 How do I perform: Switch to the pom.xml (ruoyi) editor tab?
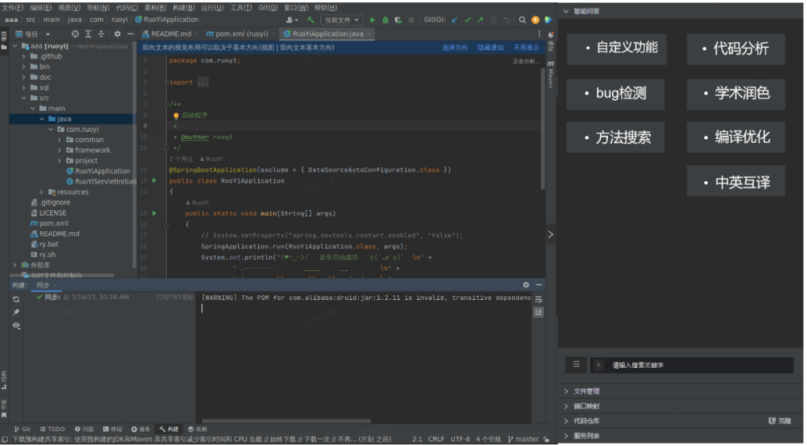click(x=237, y=33)
